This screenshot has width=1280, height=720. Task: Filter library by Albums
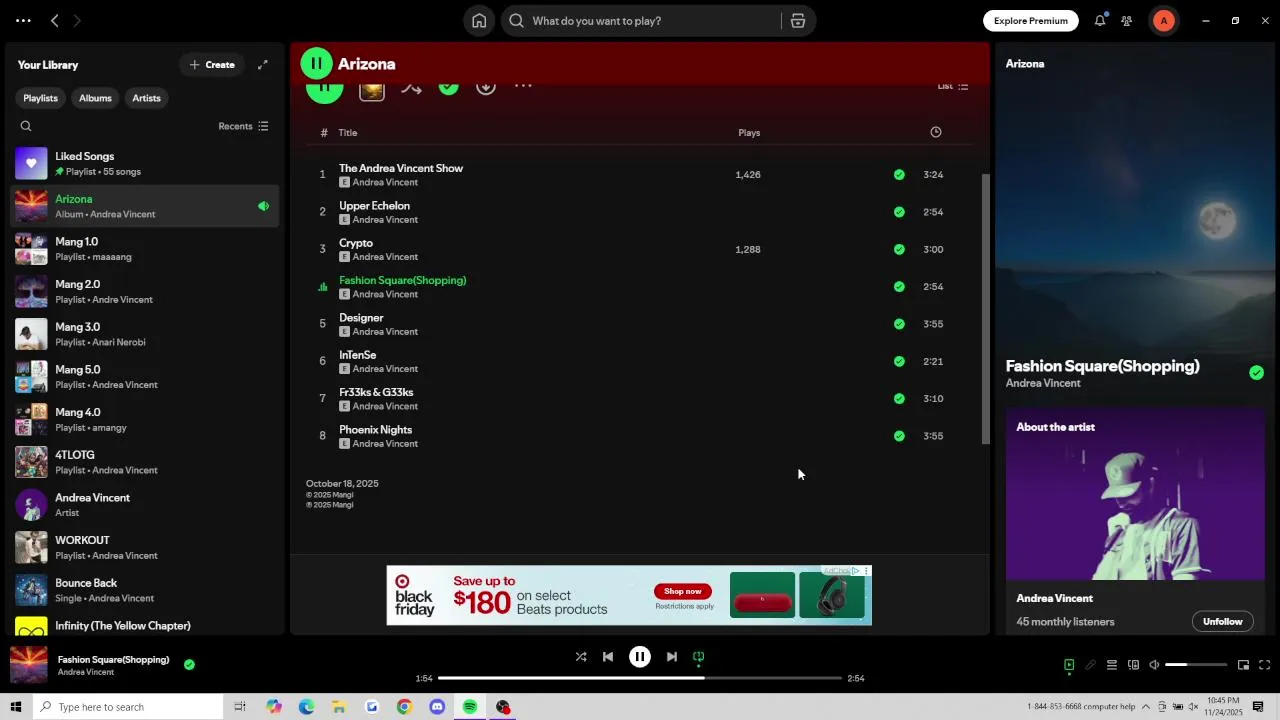(95, 98)
